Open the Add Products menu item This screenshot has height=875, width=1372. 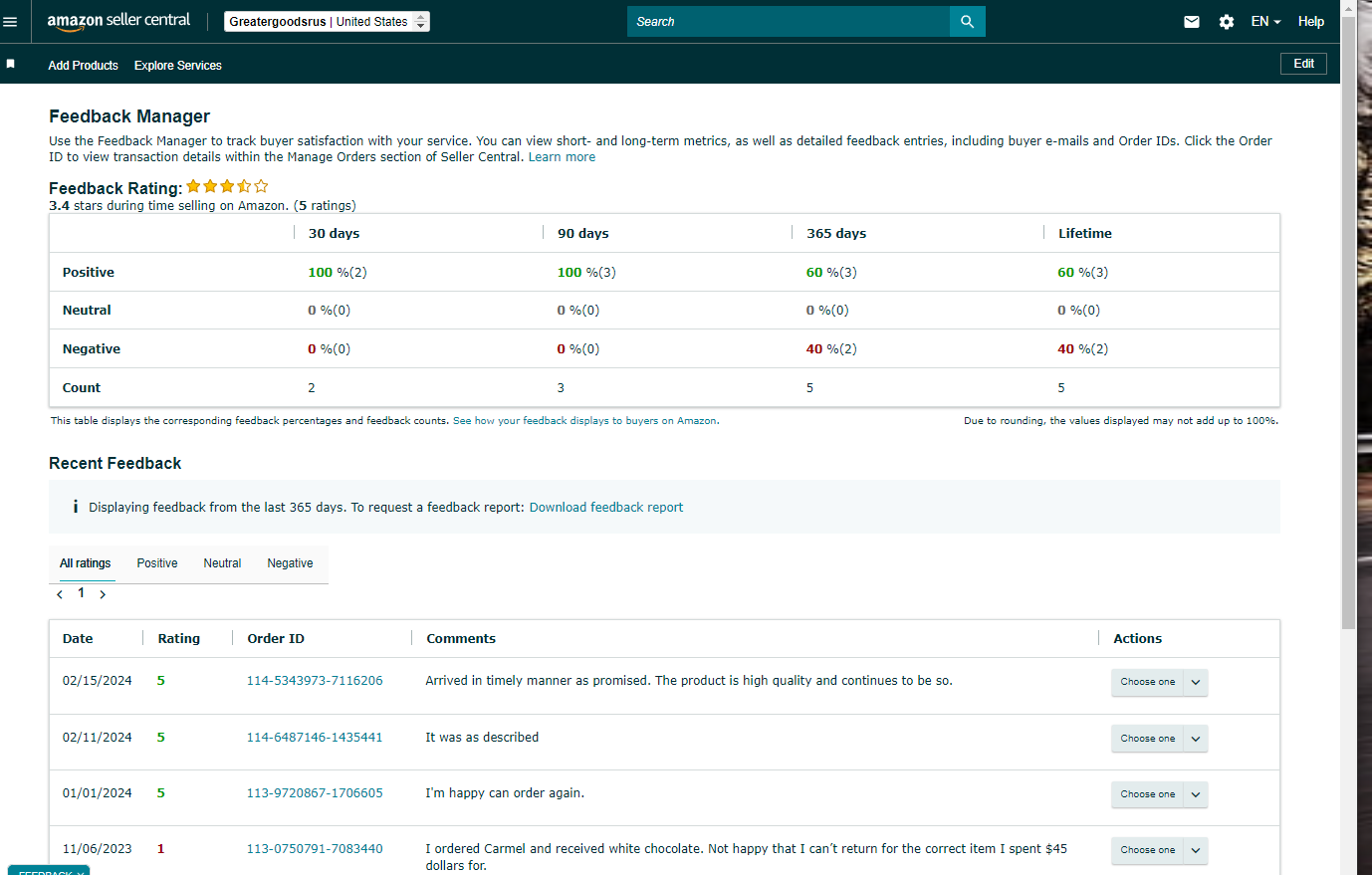83,66
